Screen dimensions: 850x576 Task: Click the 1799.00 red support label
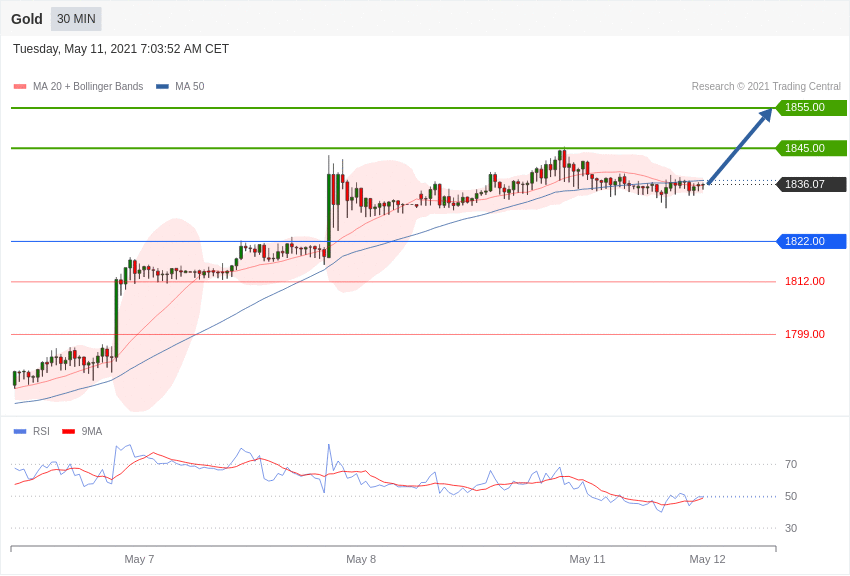(804, 334)
